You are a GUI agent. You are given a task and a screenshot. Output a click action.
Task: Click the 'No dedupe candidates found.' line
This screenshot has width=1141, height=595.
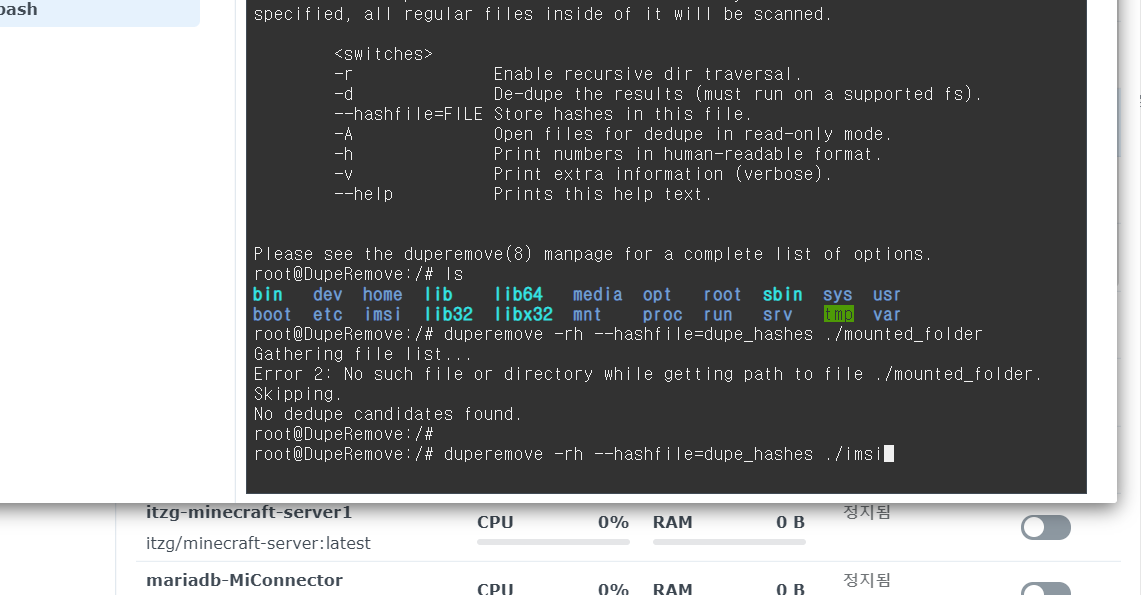point(388,414)
